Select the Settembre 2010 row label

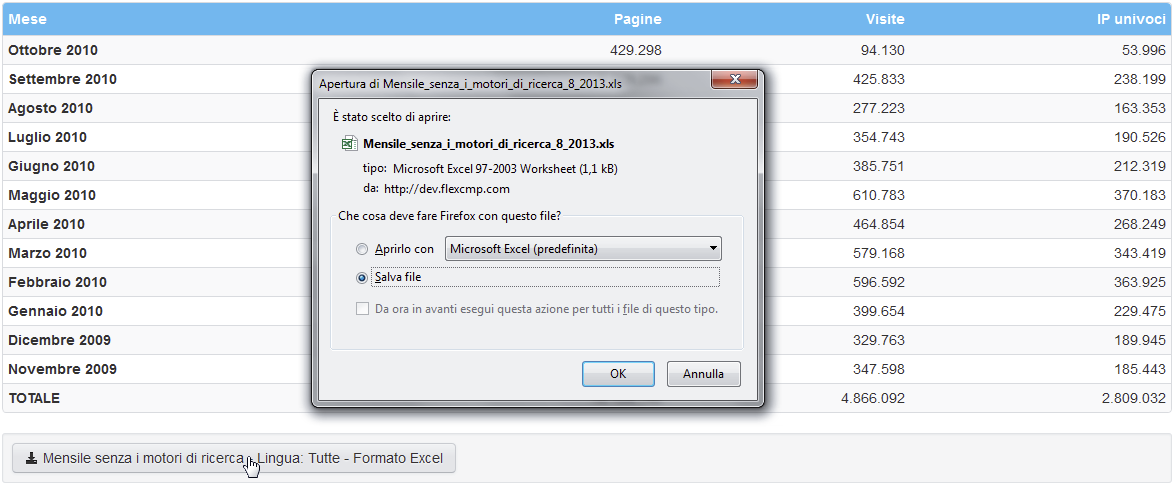(62, 79)
